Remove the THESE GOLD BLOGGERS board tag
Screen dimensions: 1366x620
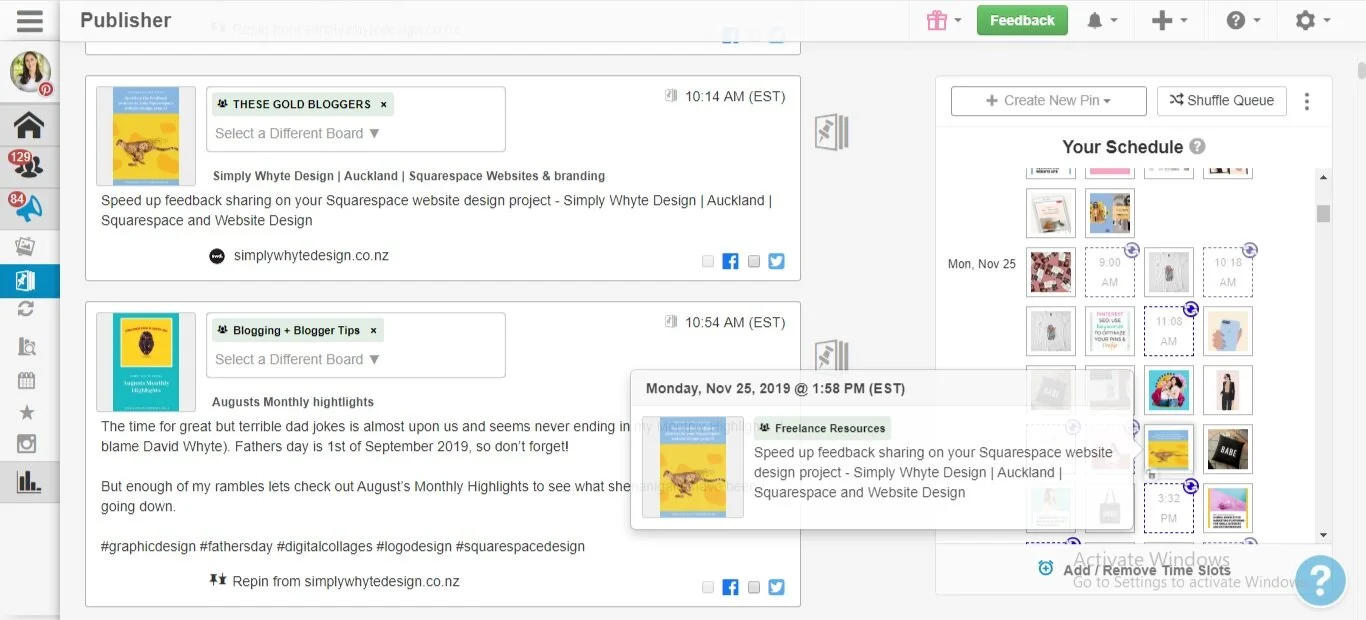coord(383,104)
